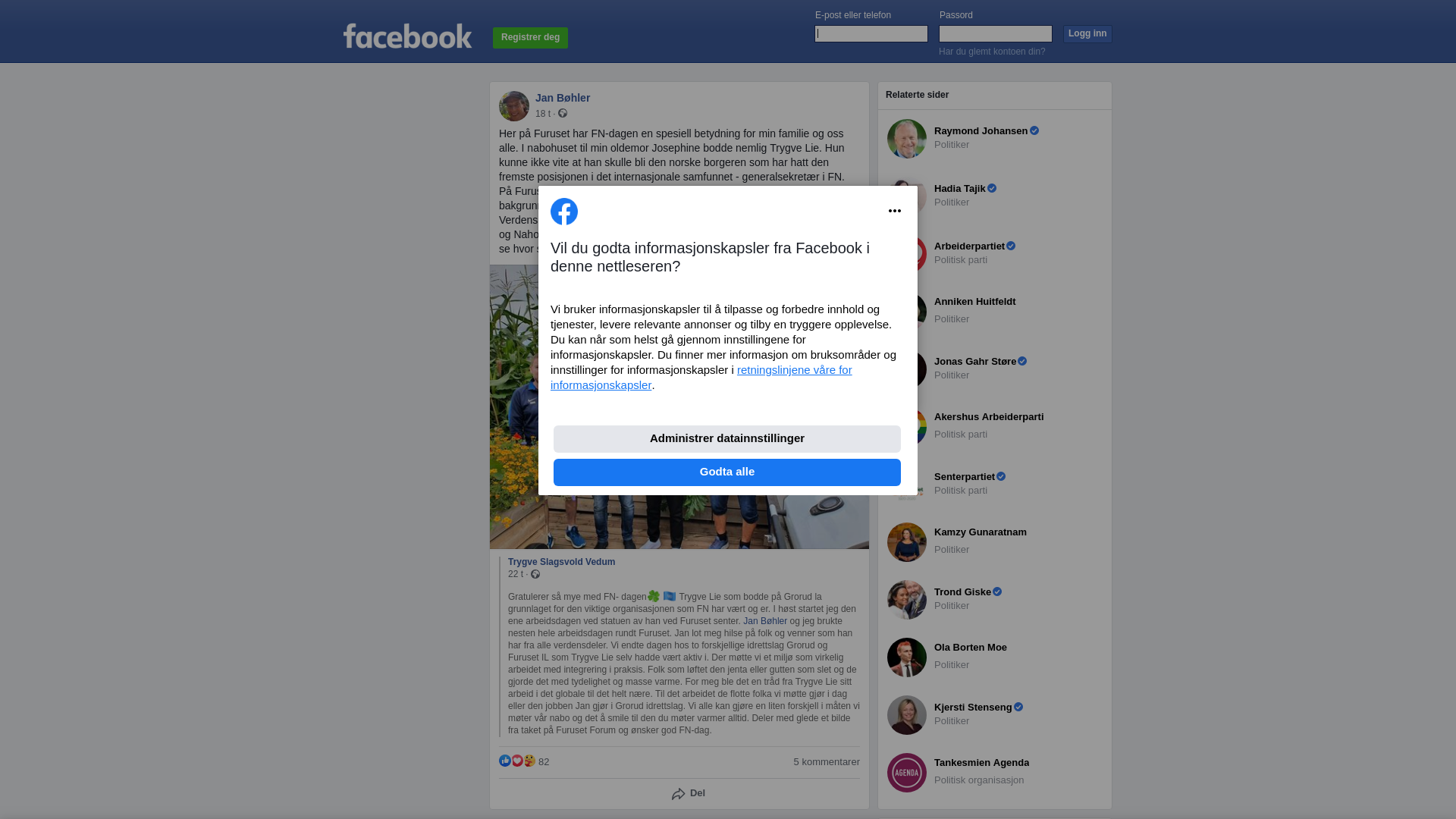This screenshot has width=1456, height=819.
Task: Click the Godta alle button
Action: point(727,472)
